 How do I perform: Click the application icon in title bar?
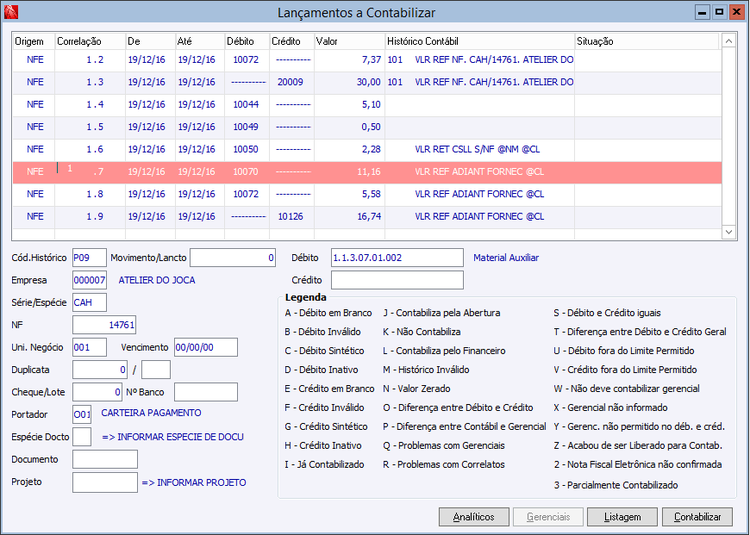coord(11,12)
